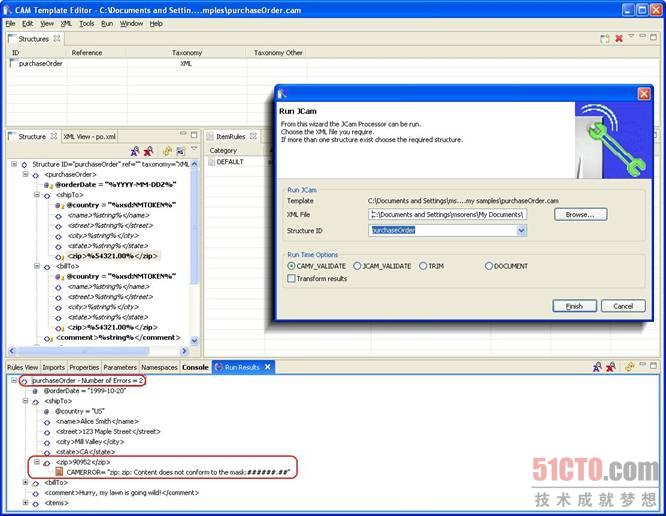The width and height of the screenshot is (666, 516).
Task: Collapse the Structure ID root node in Structure tree
Action: (x=14, y=164)
